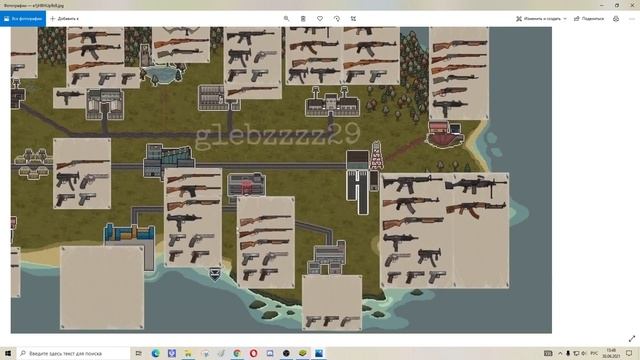Screen dimensions: 640x360
Task: Open File Explorer from the taskbar
Action: (x=188, y=353)
